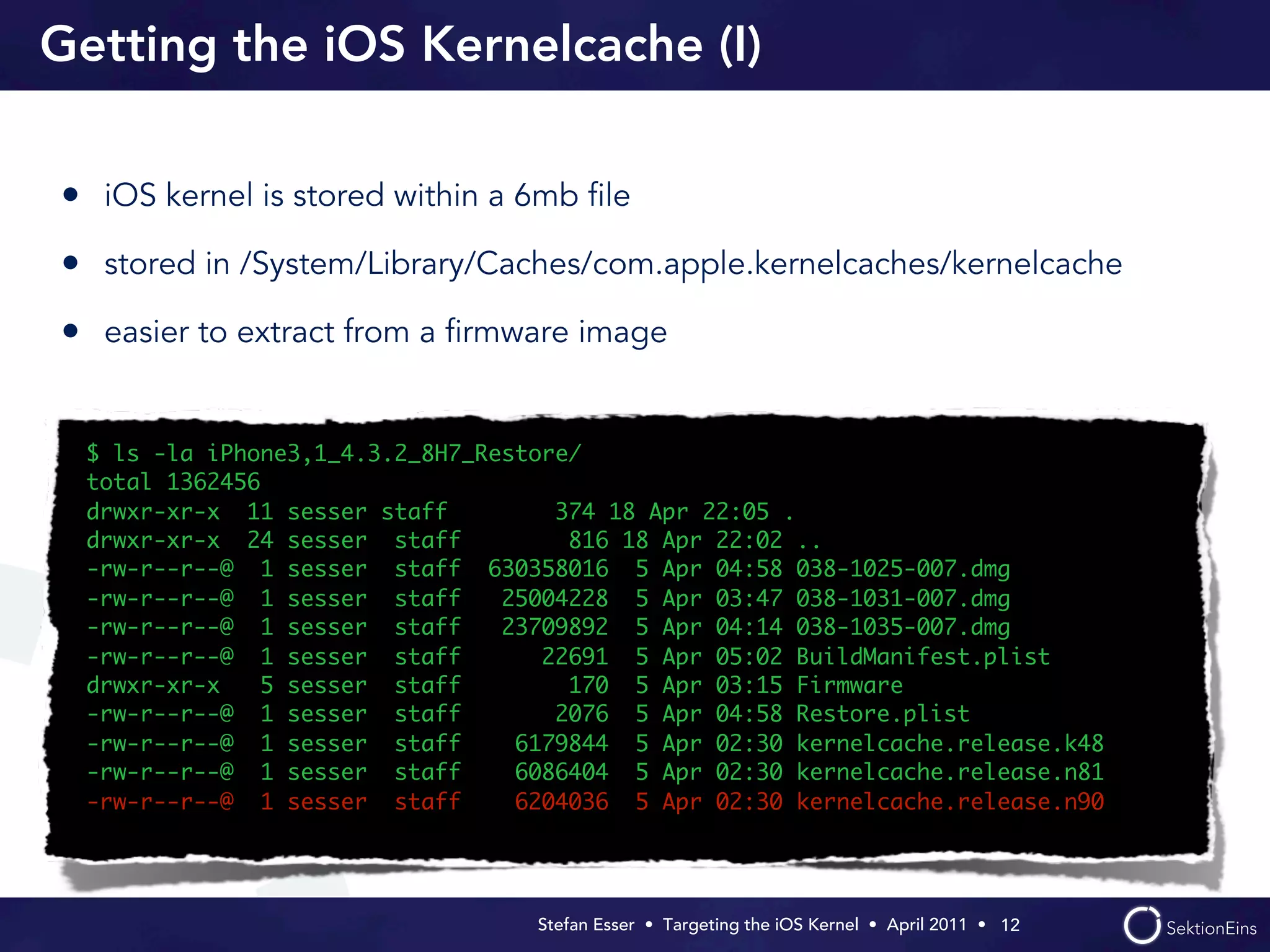Click the timestamp '18 Apr 22:02'

coord(702,540)
